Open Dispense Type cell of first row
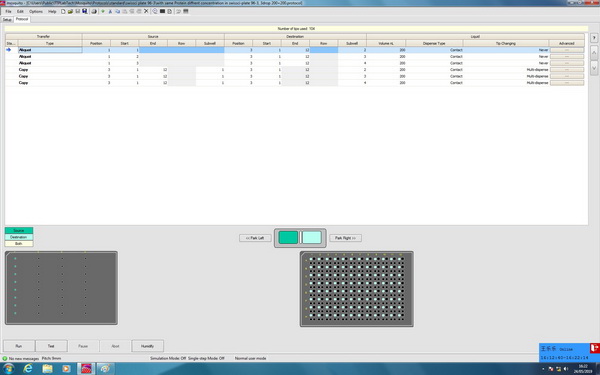Image resolution: width=600 pixels, height=375 pixels. (x=434, y=50)
